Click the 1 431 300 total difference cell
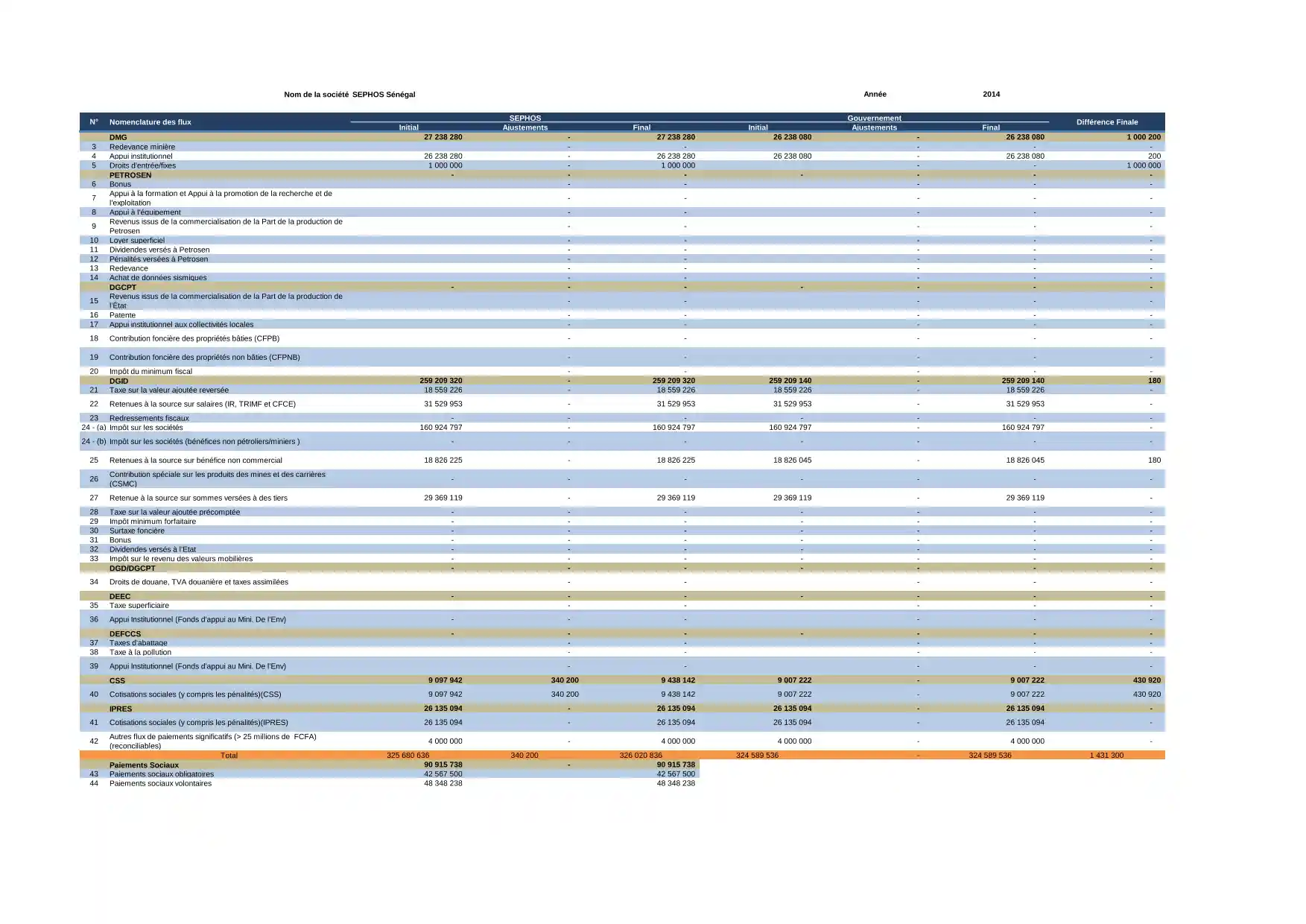 tap(1106, 756)
